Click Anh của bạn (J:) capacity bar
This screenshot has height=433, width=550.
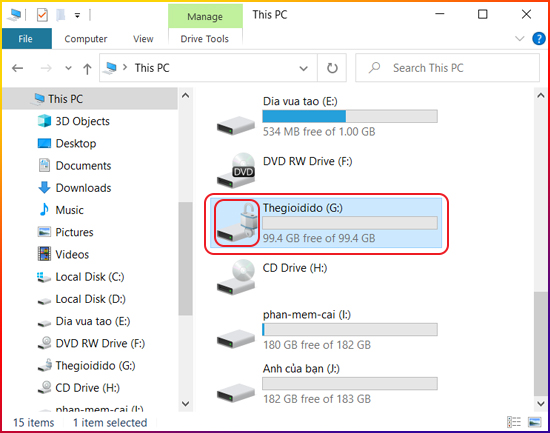click(x=350, y=384)
